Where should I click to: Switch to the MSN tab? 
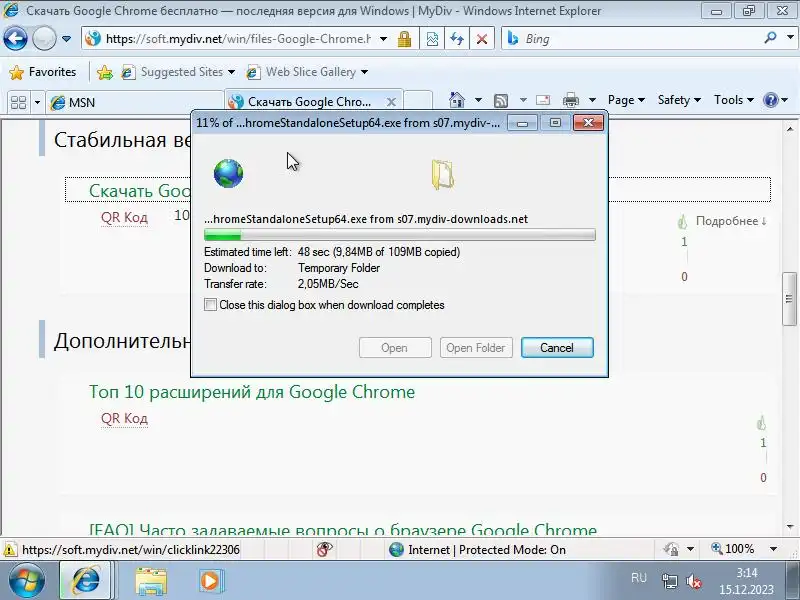click(135, 102)
